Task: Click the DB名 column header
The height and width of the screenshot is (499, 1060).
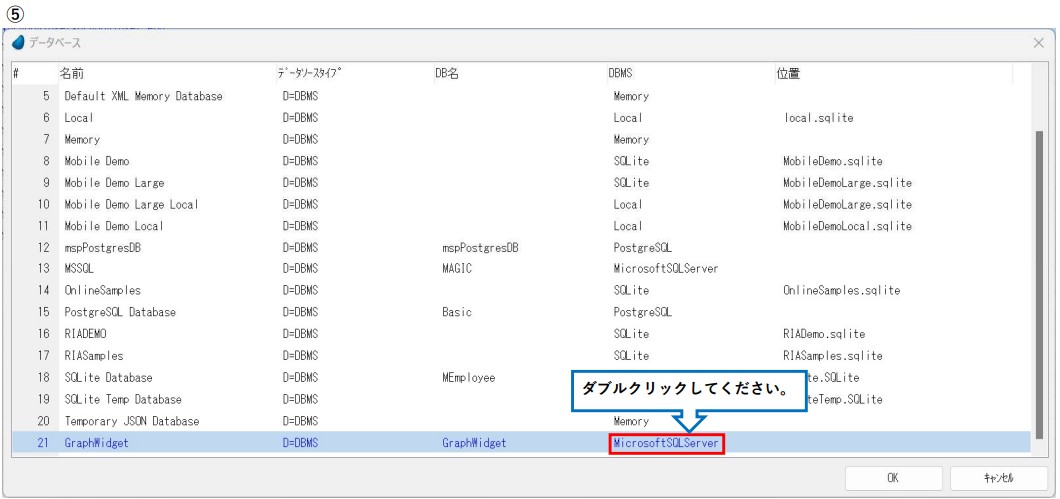Action: pos(446,74)
